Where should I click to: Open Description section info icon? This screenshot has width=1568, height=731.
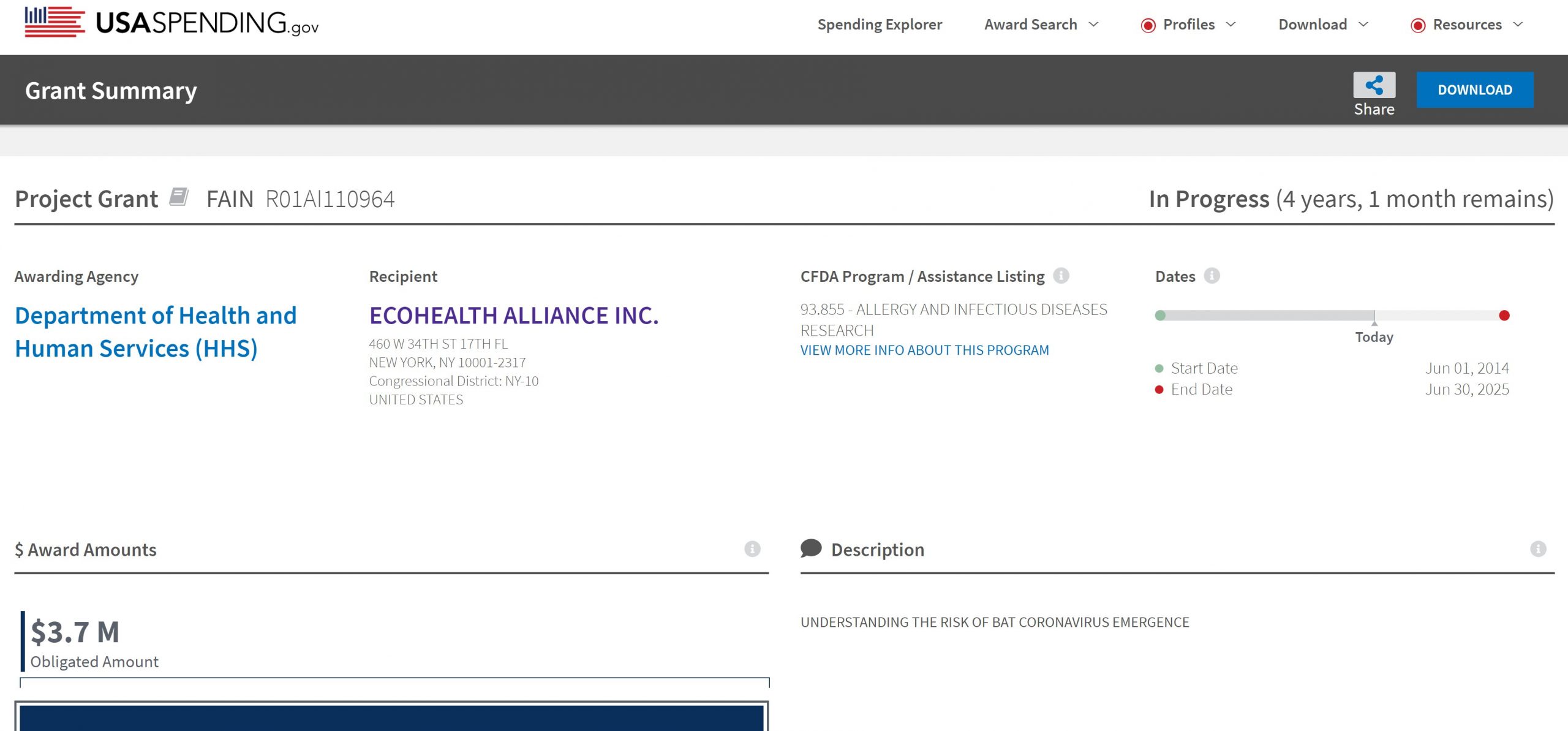(1538, 549)
